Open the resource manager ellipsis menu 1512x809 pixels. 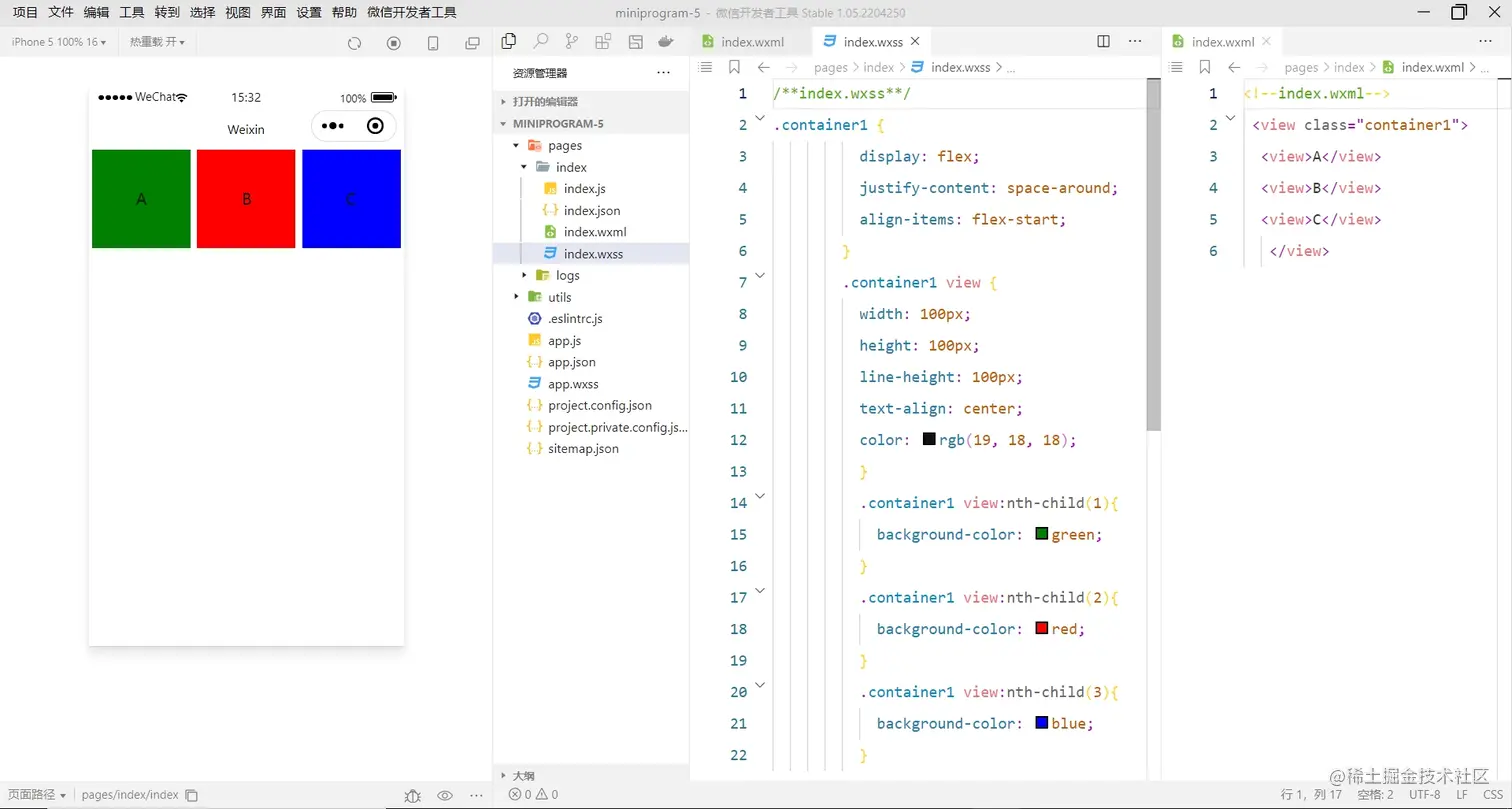pos(664,73)
